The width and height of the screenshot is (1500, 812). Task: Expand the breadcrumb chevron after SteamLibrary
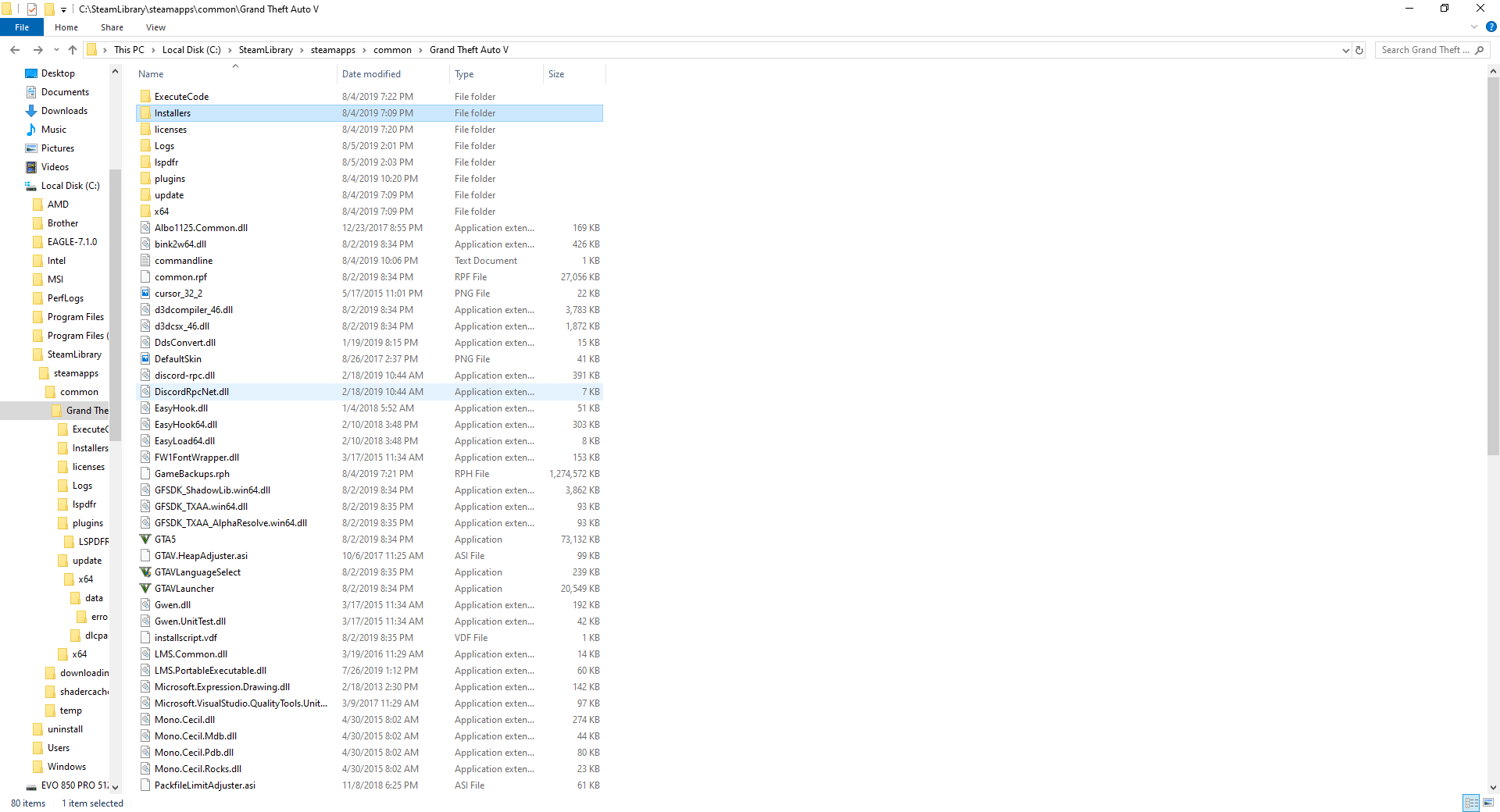point(302,50)
